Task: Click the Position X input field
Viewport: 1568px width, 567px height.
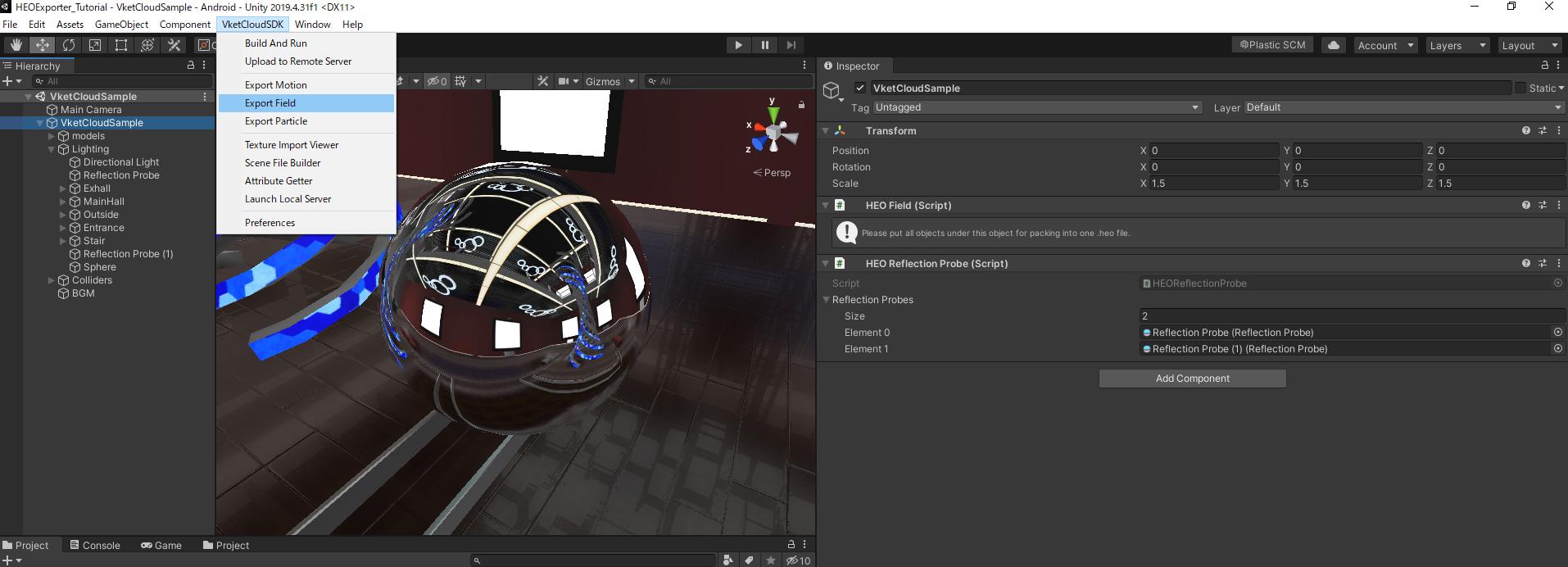Action: [1213, 151]
